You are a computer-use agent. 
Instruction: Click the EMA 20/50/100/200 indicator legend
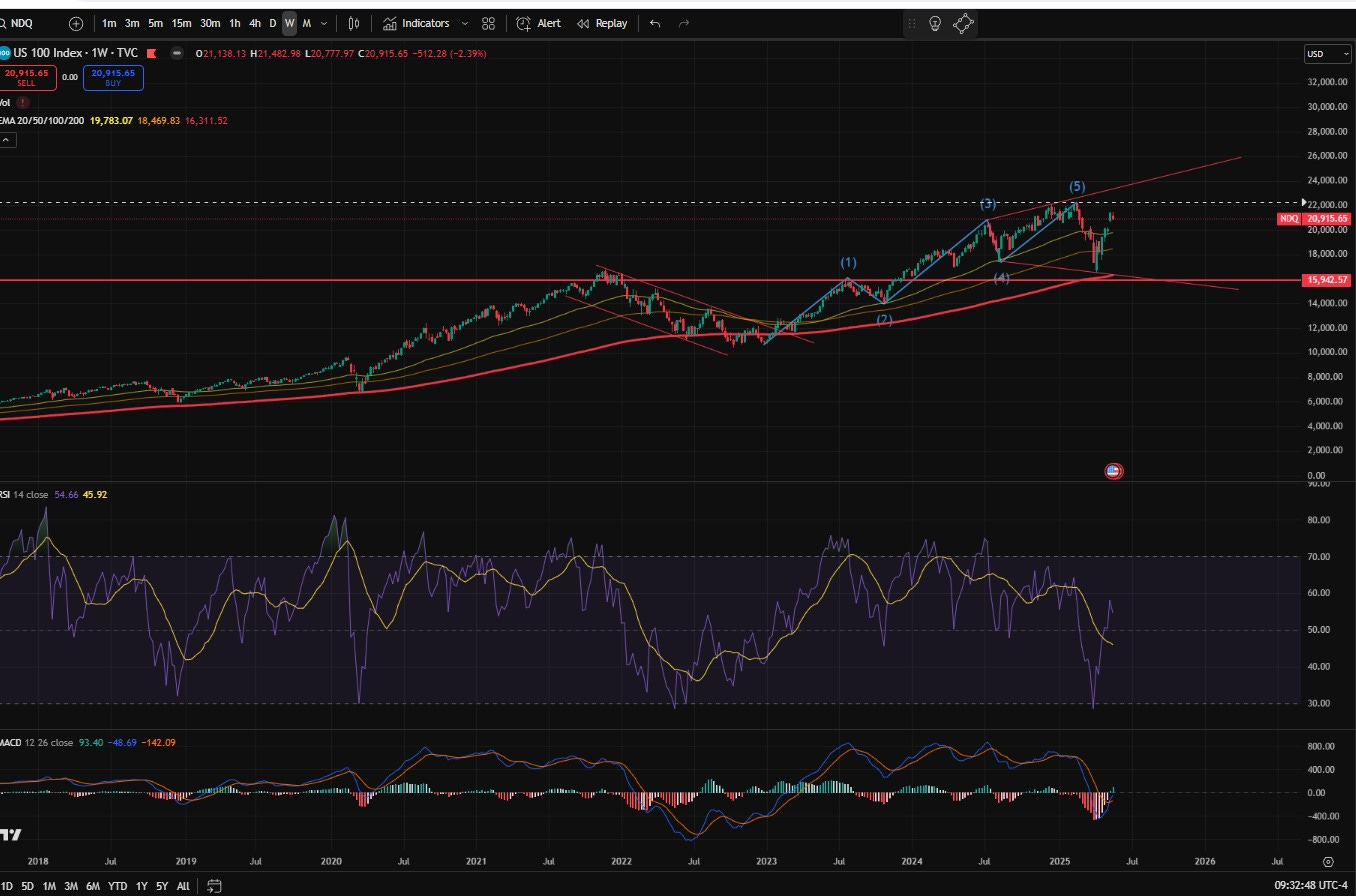[x=43, y=121]
